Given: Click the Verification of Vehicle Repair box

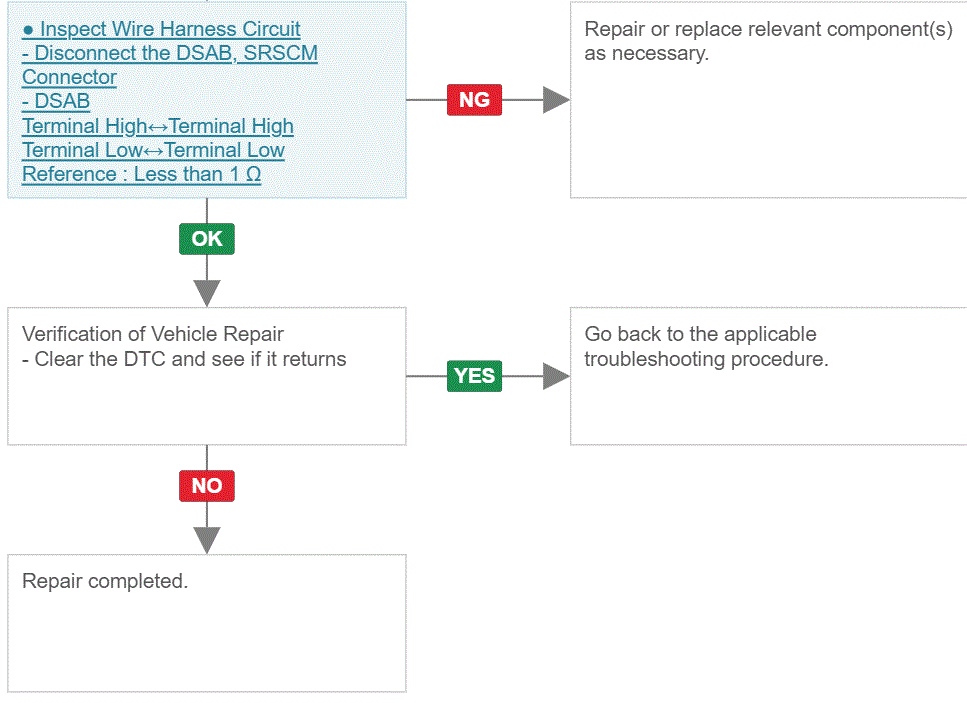Looking at the screenshot, I should pyautogui.click(x=207, y=376).
